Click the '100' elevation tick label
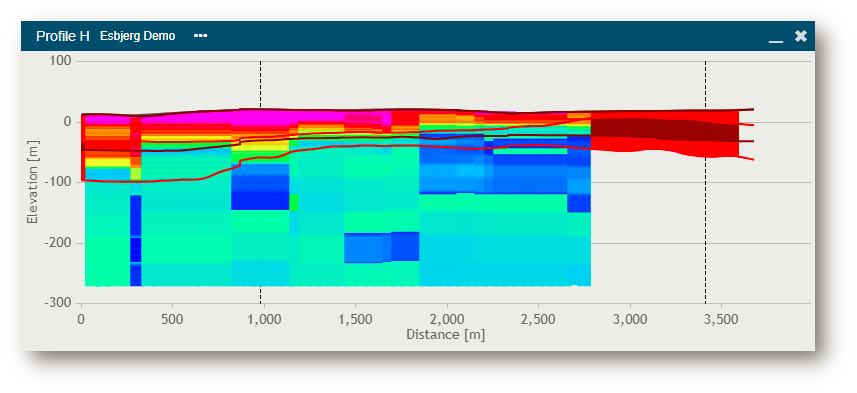 point(62,61)
